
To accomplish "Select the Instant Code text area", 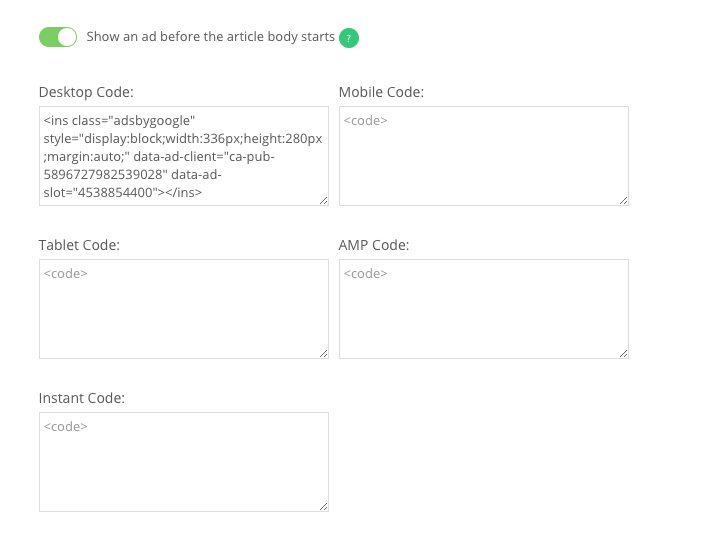I will 184,462.
